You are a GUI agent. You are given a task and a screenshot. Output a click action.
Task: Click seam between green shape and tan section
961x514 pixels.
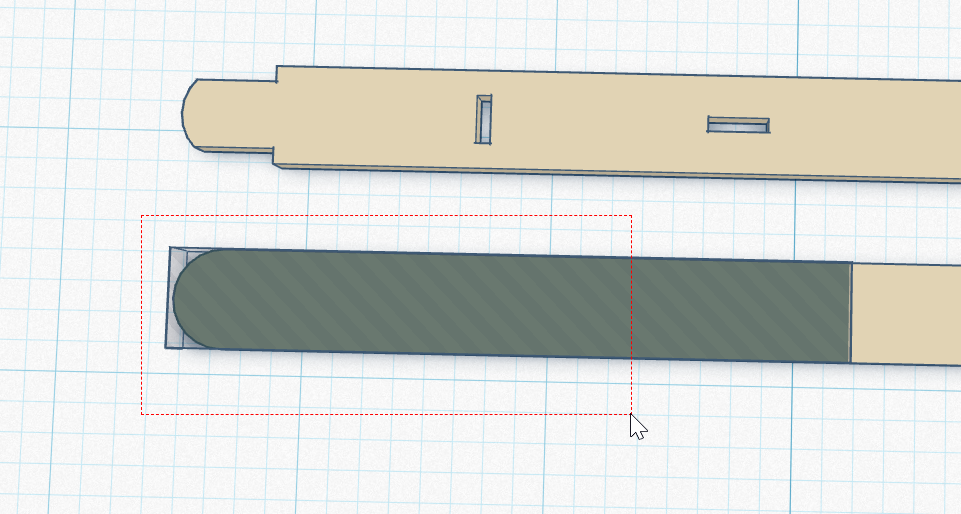[x=850, y=313]
